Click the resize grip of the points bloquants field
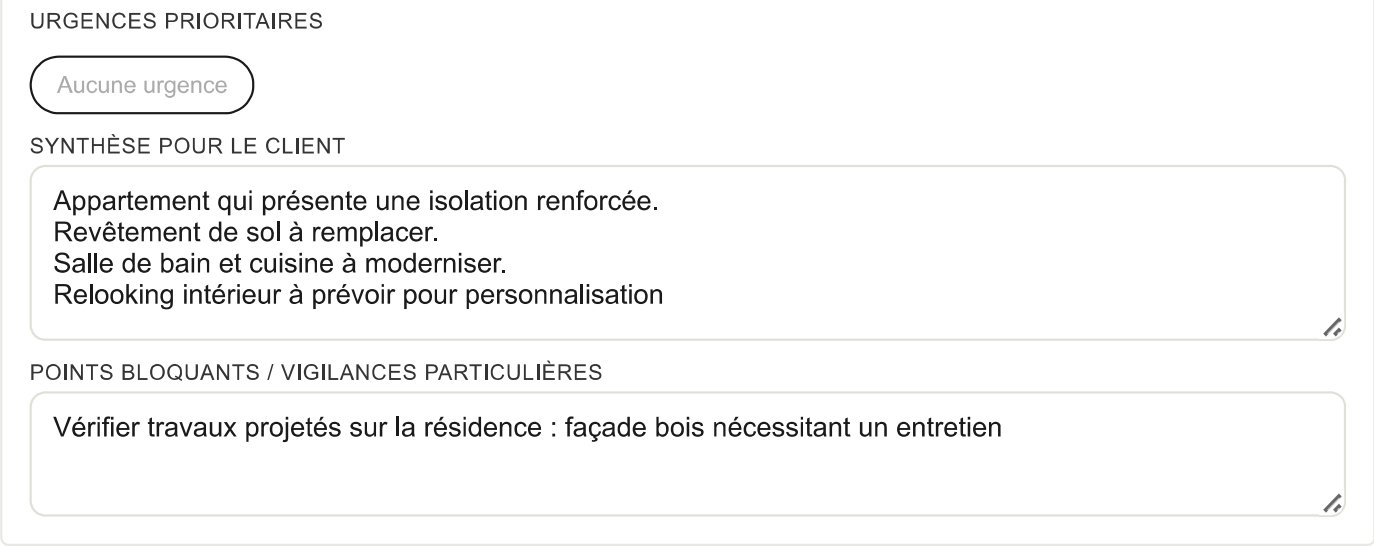Viewport: 1374px width, 546px height. tap(1331, 506)
